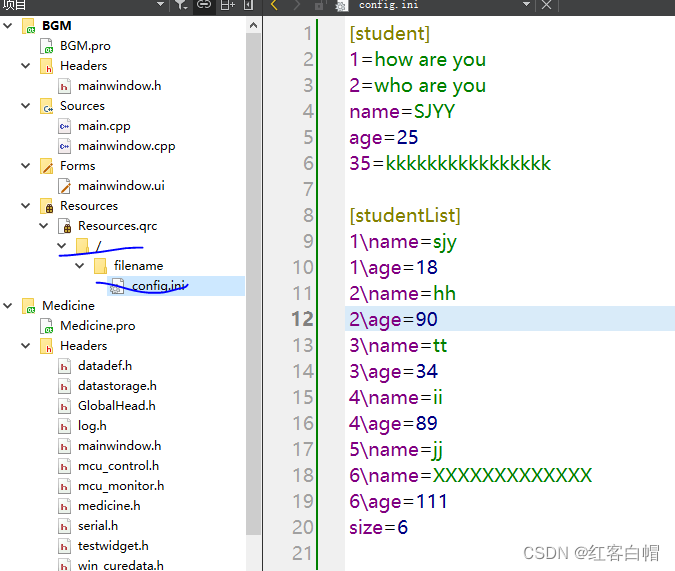
Task: Collapse the Sources folder under BGM
Action: coord(27,106)
